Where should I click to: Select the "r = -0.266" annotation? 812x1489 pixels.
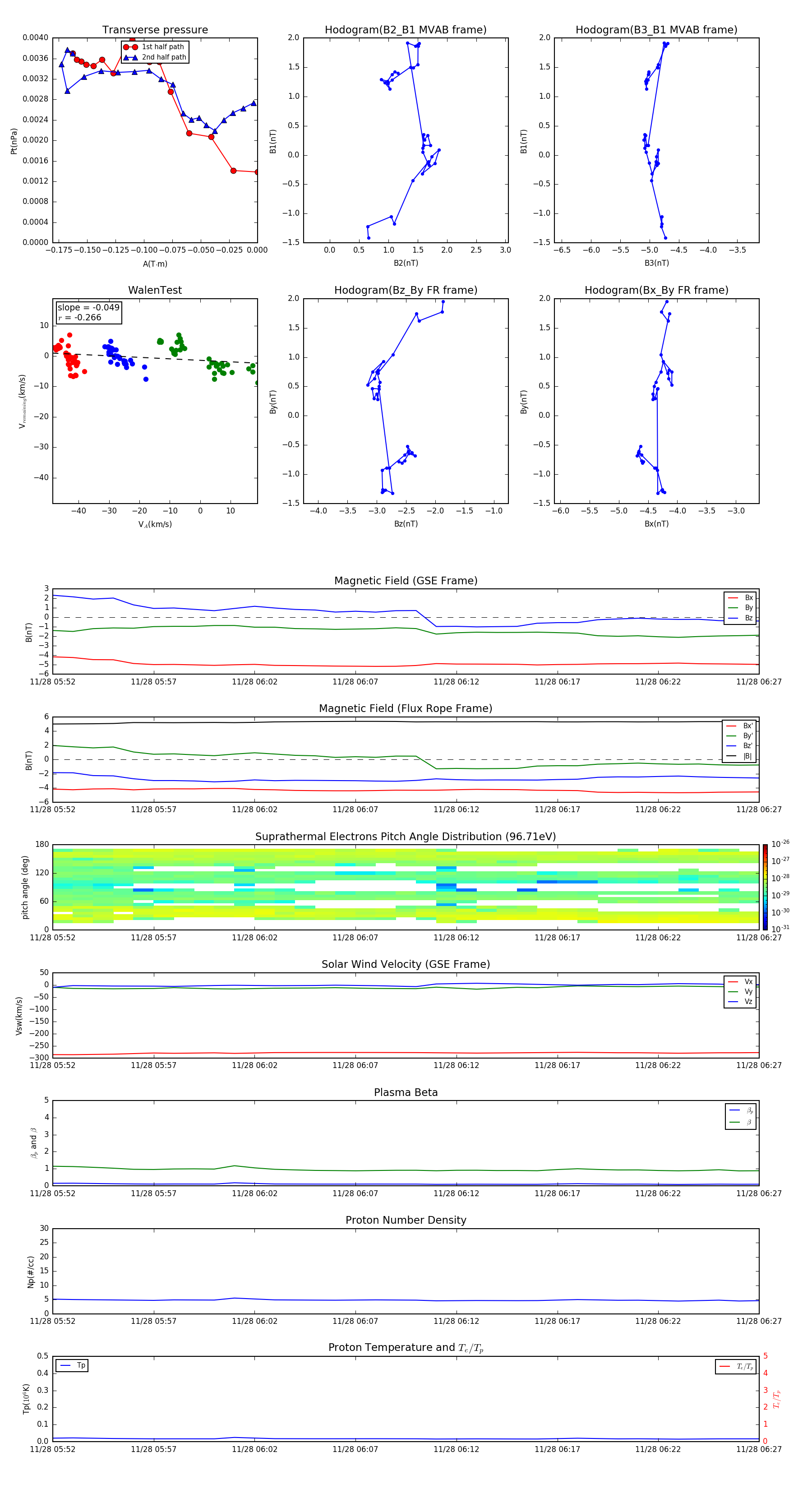click(80, 317)
